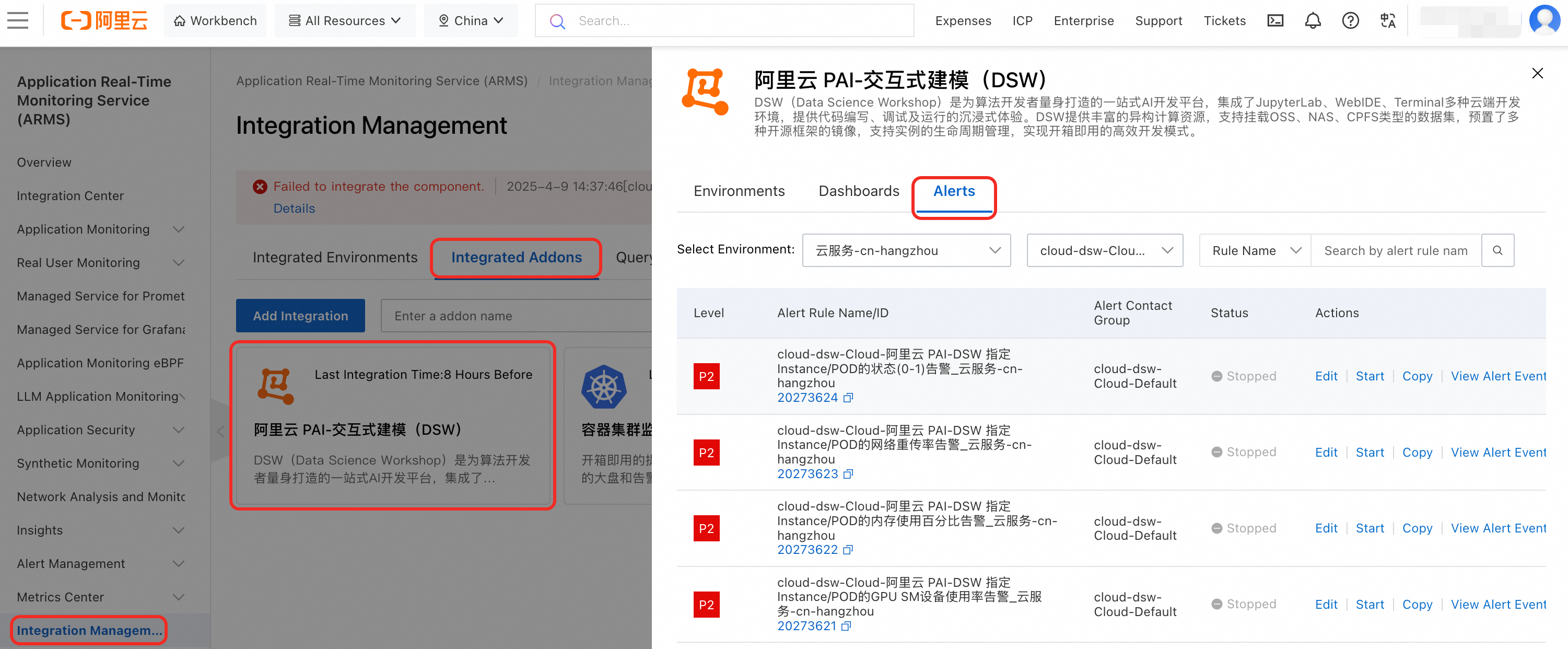1568x649 pixels.
Task: Open the cloud-dsw-Clou... dropdown
Action: tap(1104, 250)
